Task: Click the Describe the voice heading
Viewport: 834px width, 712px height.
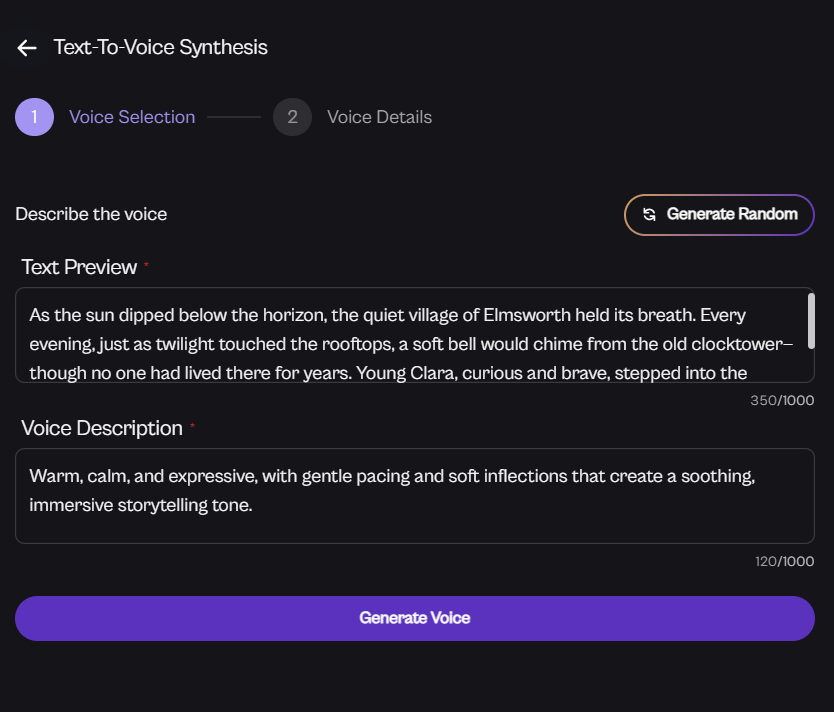Action: 91,214
